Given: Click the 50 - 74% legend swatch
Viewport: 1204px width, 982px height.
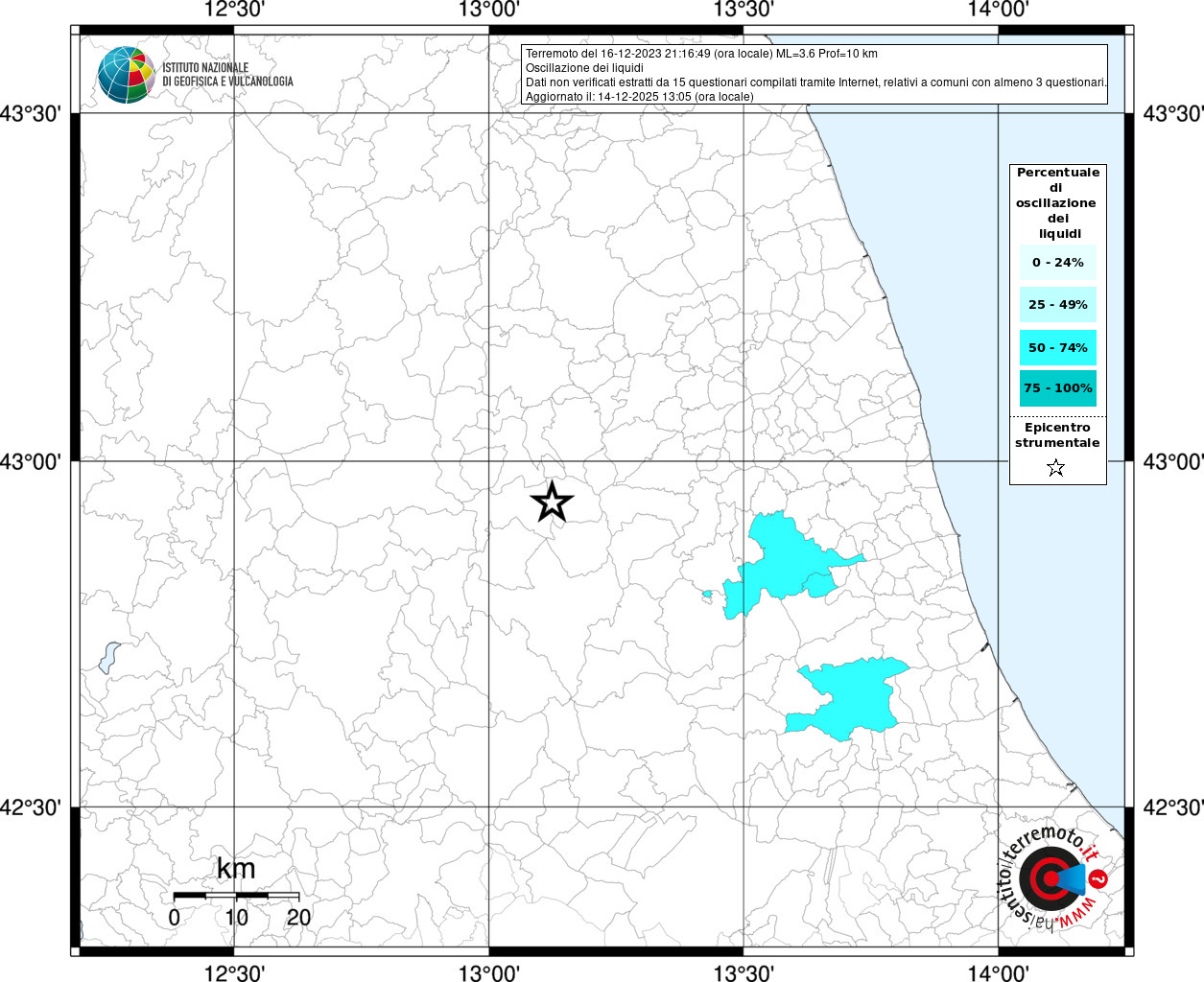Looking at the screenshot, I should pos(1057,347).
